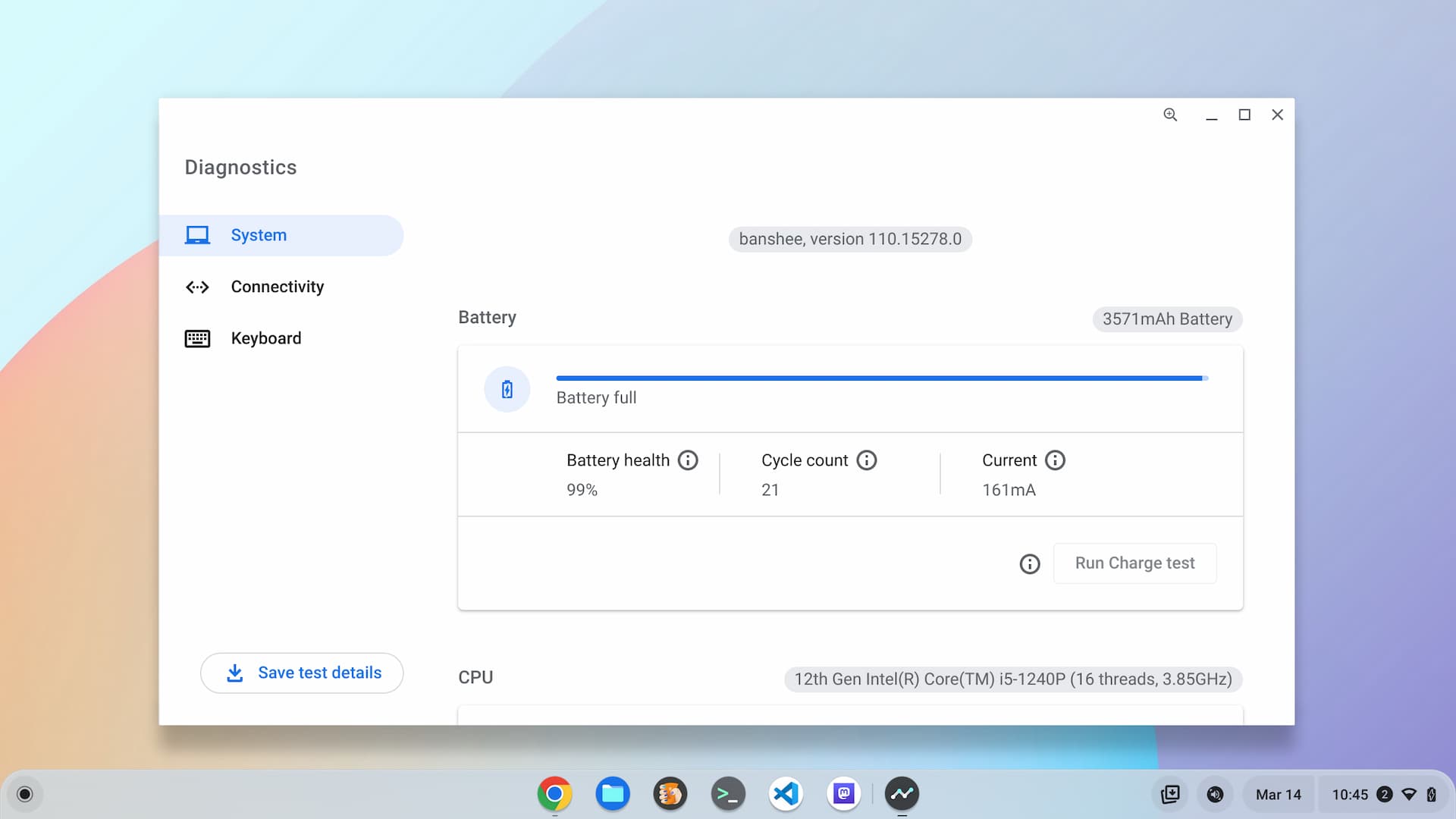This screenshot has height=819, width=1456.
Task: Click Run Charge test button
Action: [1135, 563]
